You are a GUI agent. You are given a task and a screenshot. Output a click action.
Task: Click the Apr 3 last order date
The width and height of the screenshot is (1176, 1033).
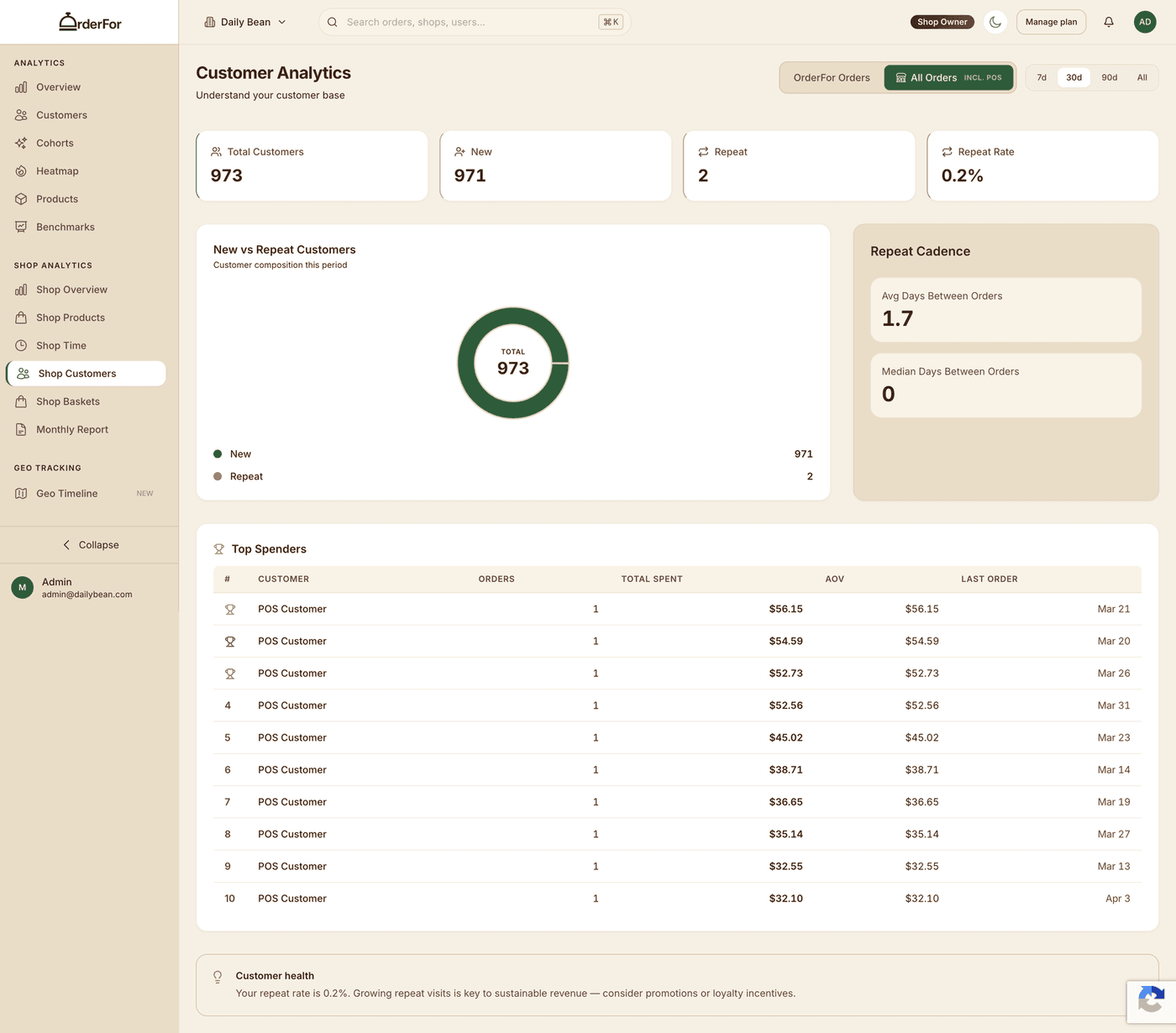1117,899
